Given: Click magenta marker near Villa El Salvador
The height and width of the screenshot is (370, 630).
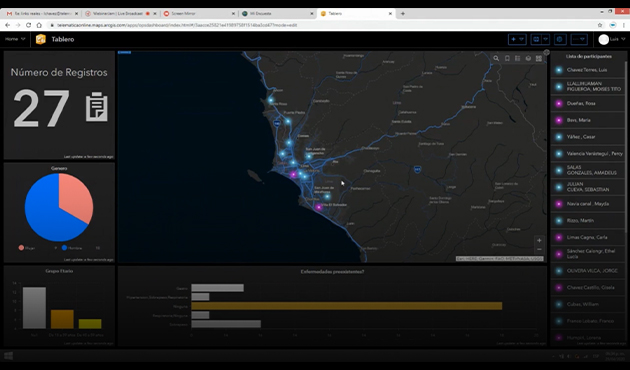Looking at the screenshot, I should (319, 207).
